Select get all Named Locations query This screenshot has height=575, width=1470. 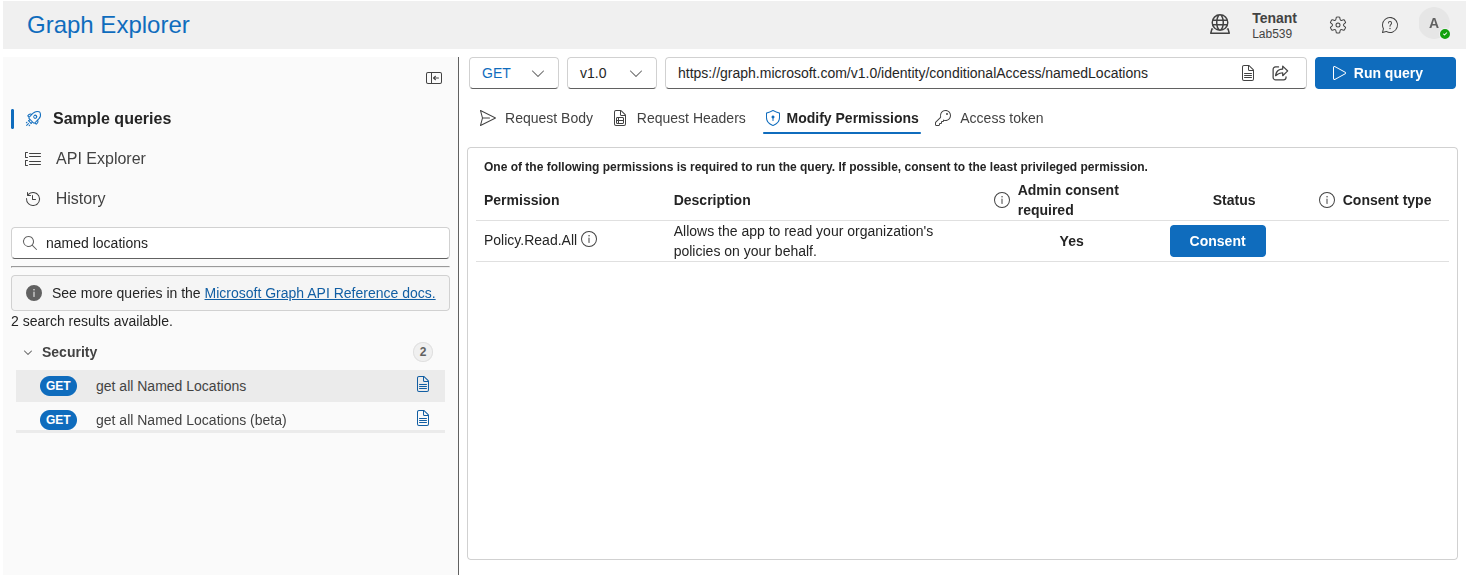[x=230, y=386]
